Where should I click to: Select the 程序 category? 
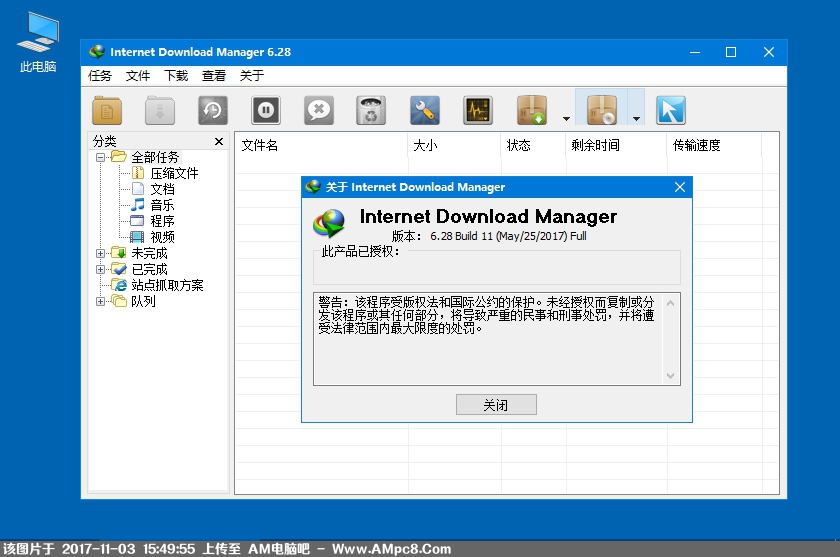point(162,221)
